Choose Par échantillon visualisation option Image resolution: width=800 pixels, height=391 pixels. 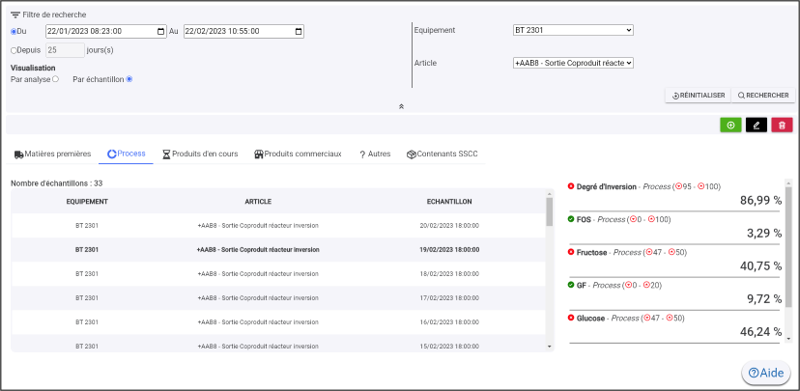(x=129, y=79)
